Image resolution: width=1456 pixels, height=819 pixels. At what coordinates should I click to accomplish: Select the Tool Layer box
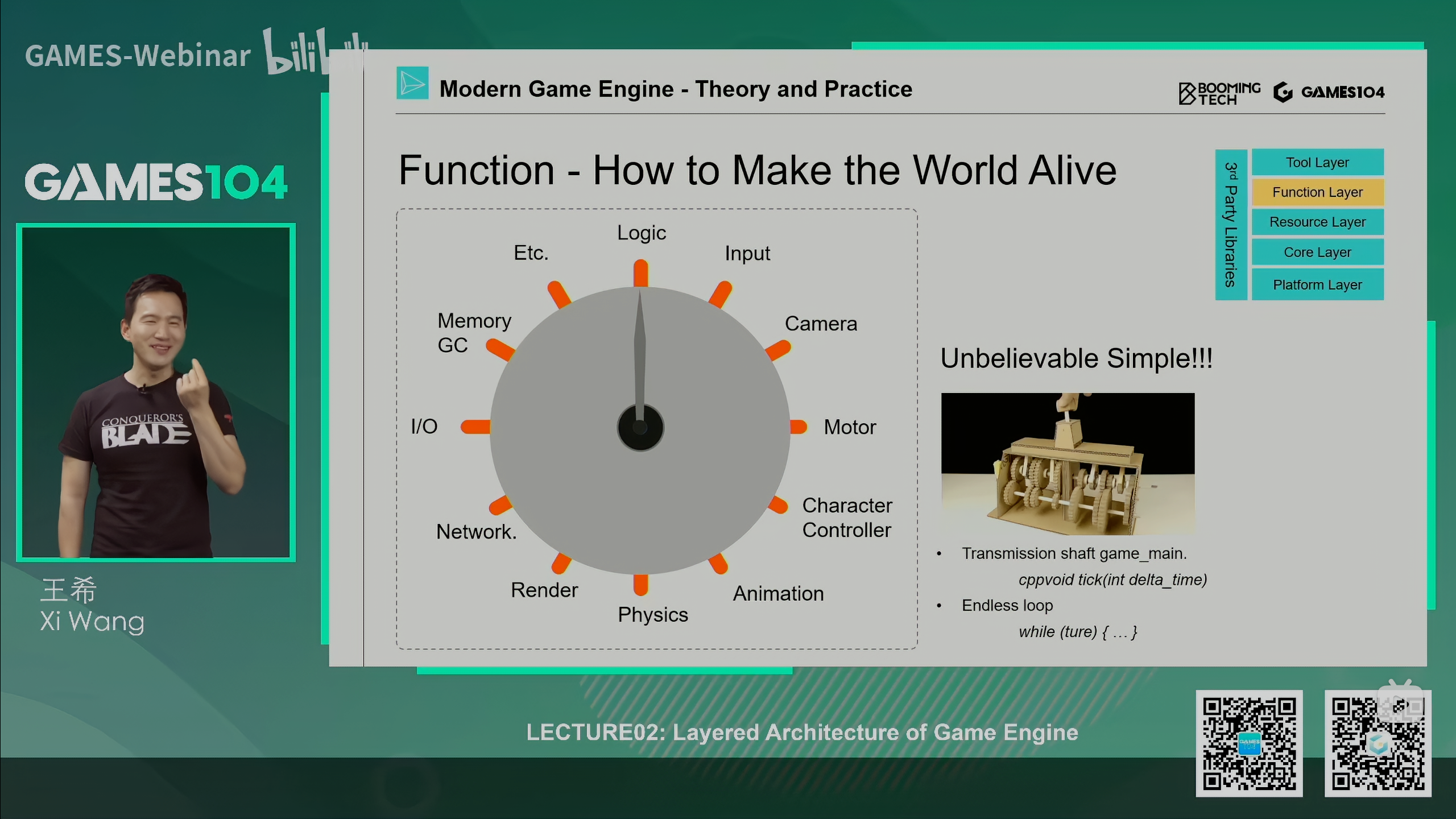coord(1317,163)
